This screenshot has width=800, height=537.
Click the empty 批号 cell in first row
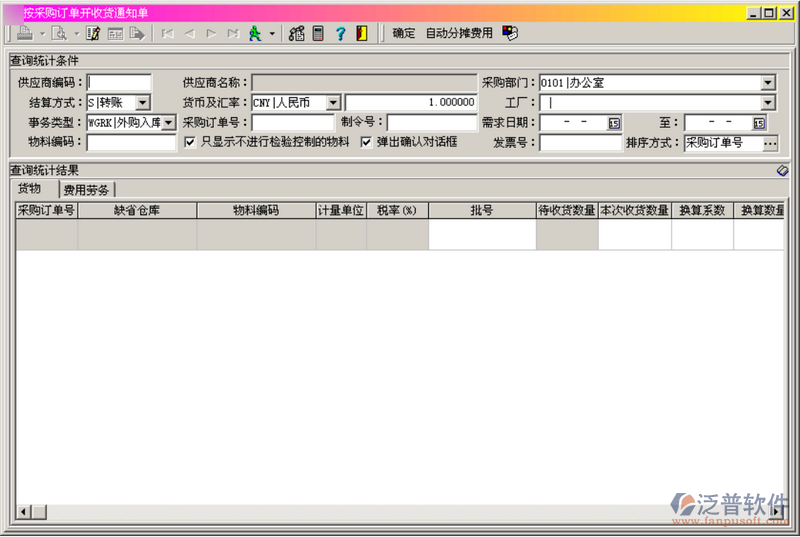pyautogui.click(x=482, y=235)
